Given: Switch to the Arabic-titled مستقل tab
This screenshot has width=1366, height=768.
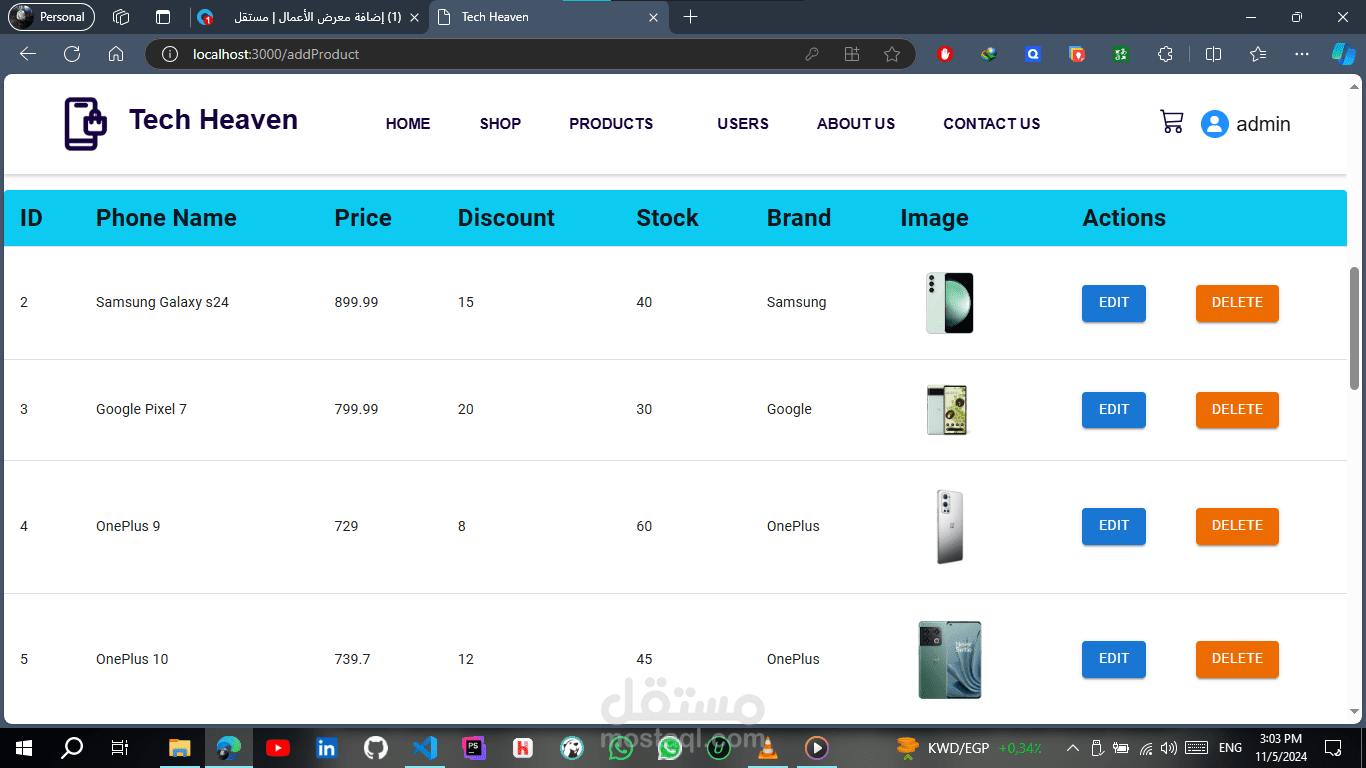Looking at the screenshot, I should [309, 17].
